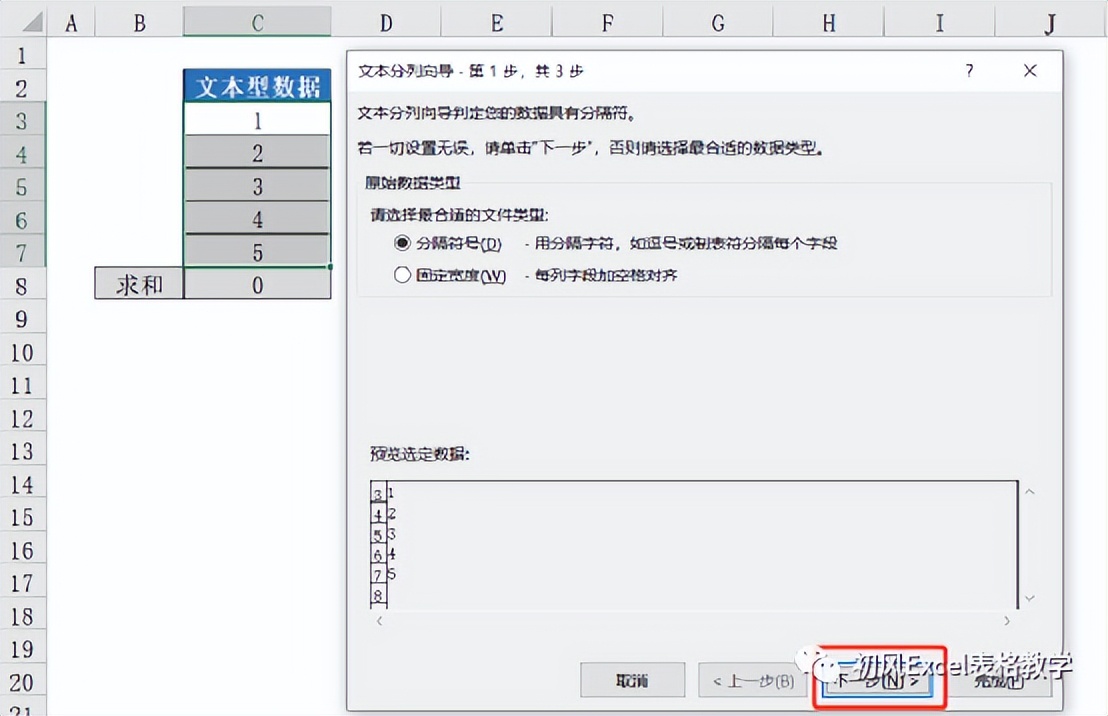Viewport: 1108px width, 716px height.
Task: Select row 1 header
Action: coord(22,54)
